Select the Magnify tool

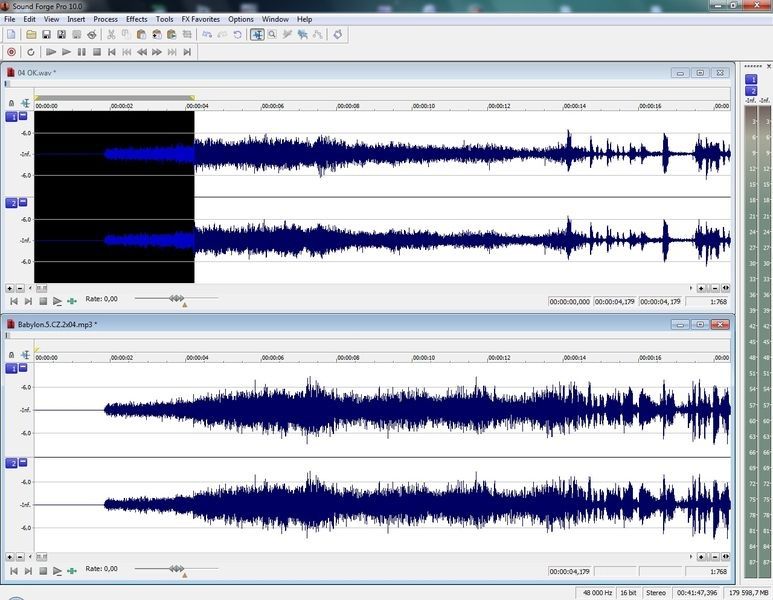(272, 35)
